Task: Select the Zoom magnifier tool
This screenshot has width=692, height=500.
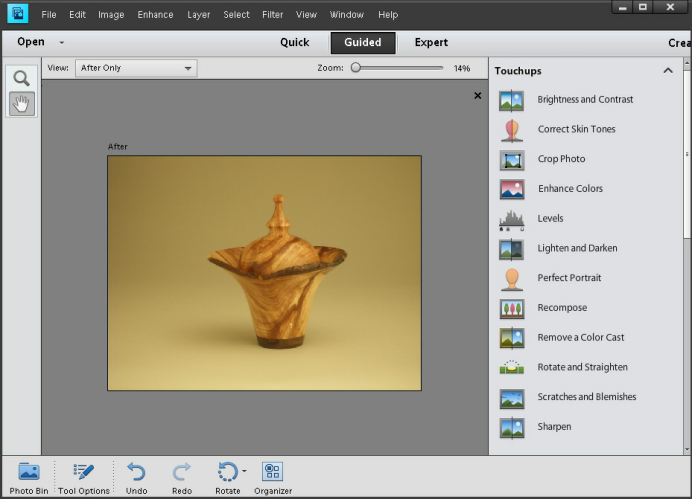Action: [21, 78]
